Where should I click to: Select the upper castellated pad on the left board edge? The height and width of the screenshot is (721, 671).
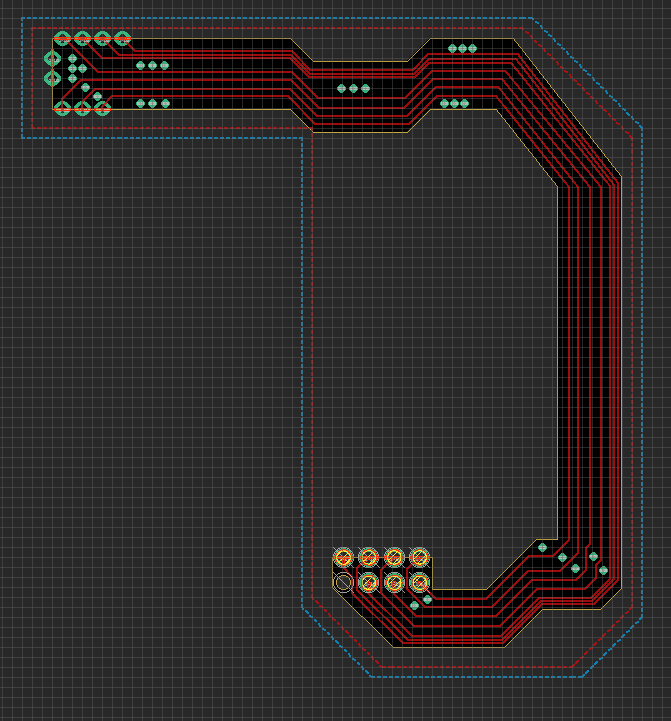click(x=52, y=58)
